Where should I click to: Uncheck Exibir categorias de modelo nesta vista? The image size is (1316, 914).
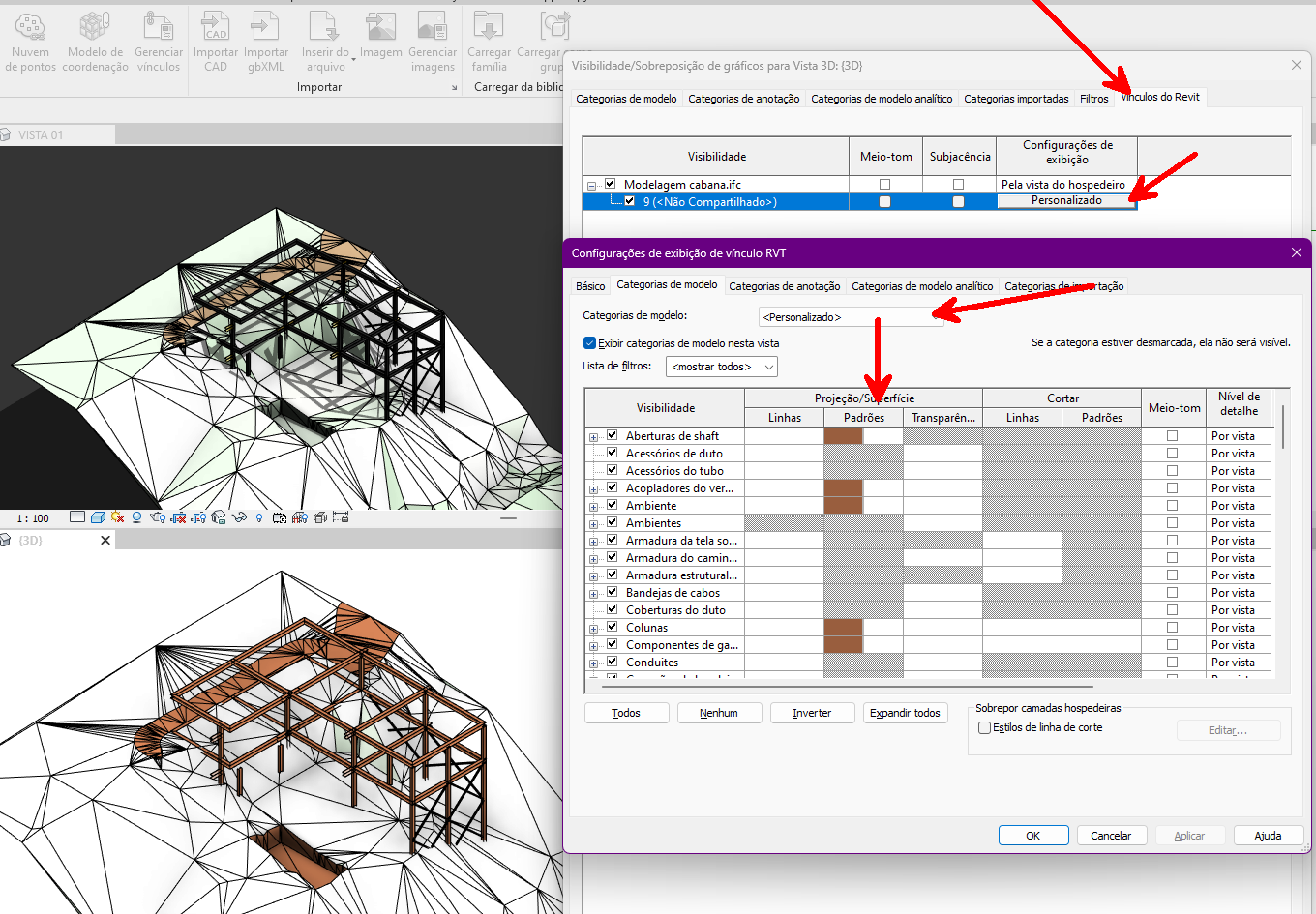(x=589, y=342)
